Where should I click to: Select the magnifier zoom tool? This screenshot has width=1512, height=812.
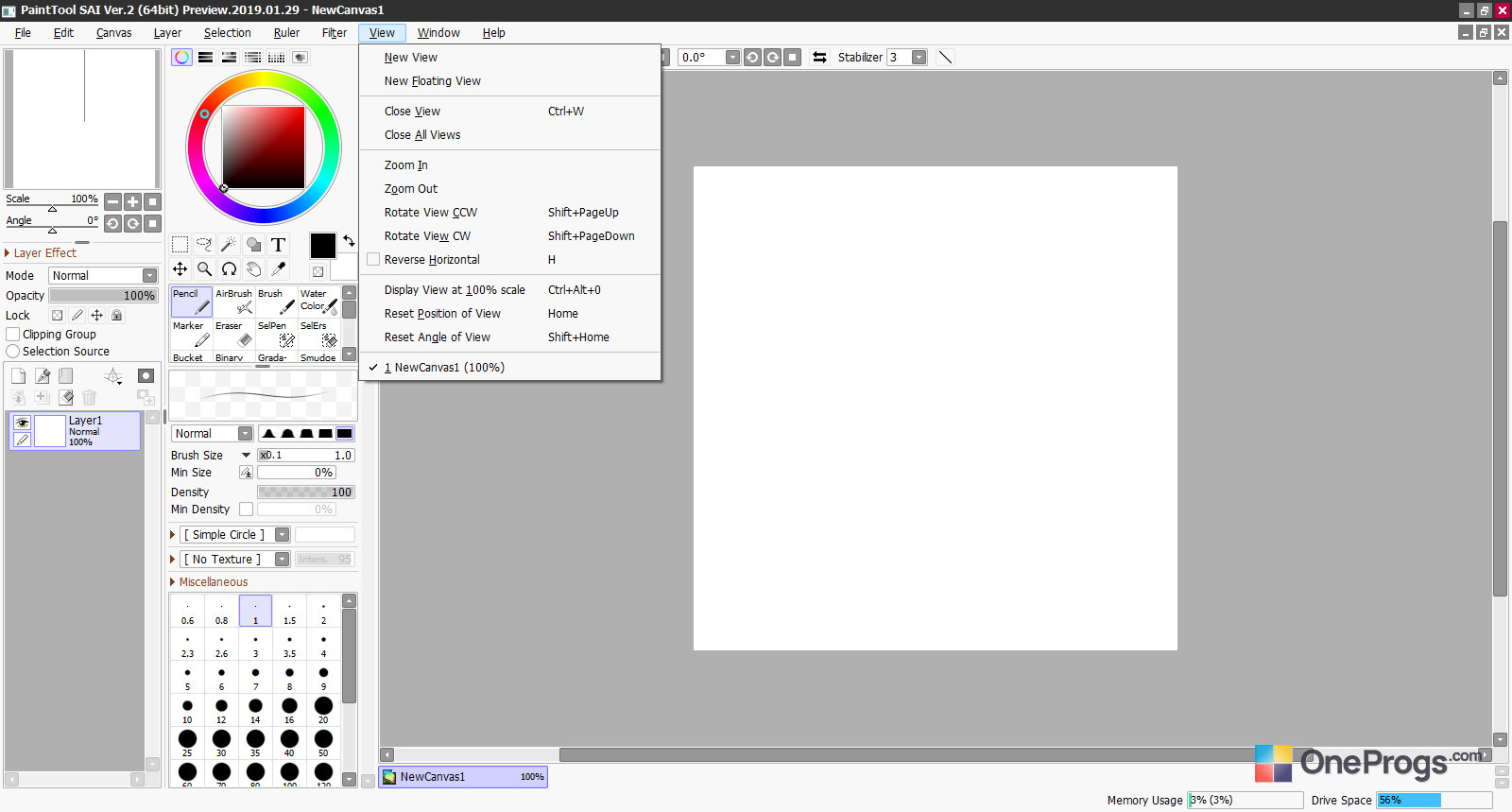[x=204, y=269]
